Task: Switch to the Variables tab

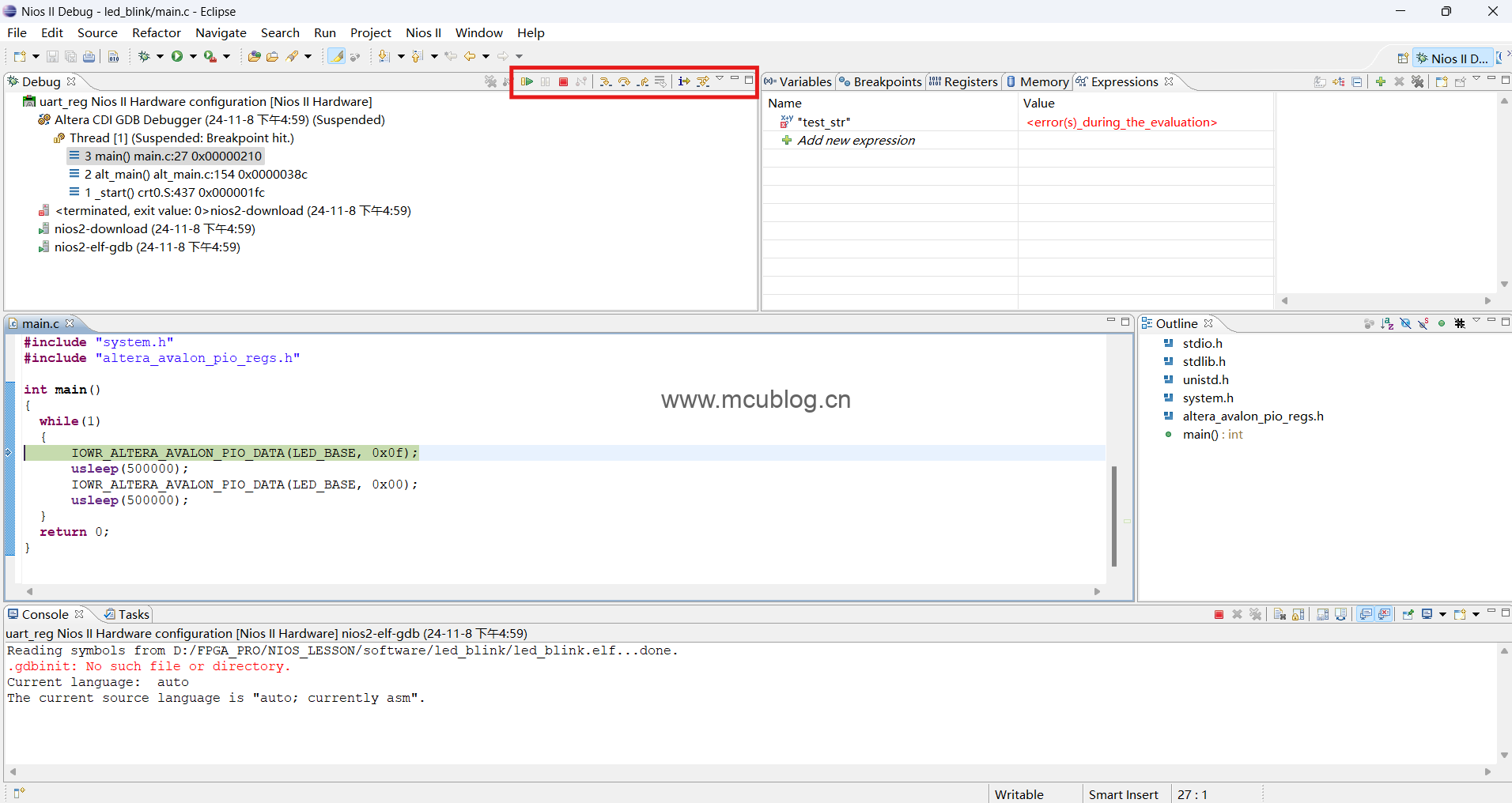Action: (798, 81)
